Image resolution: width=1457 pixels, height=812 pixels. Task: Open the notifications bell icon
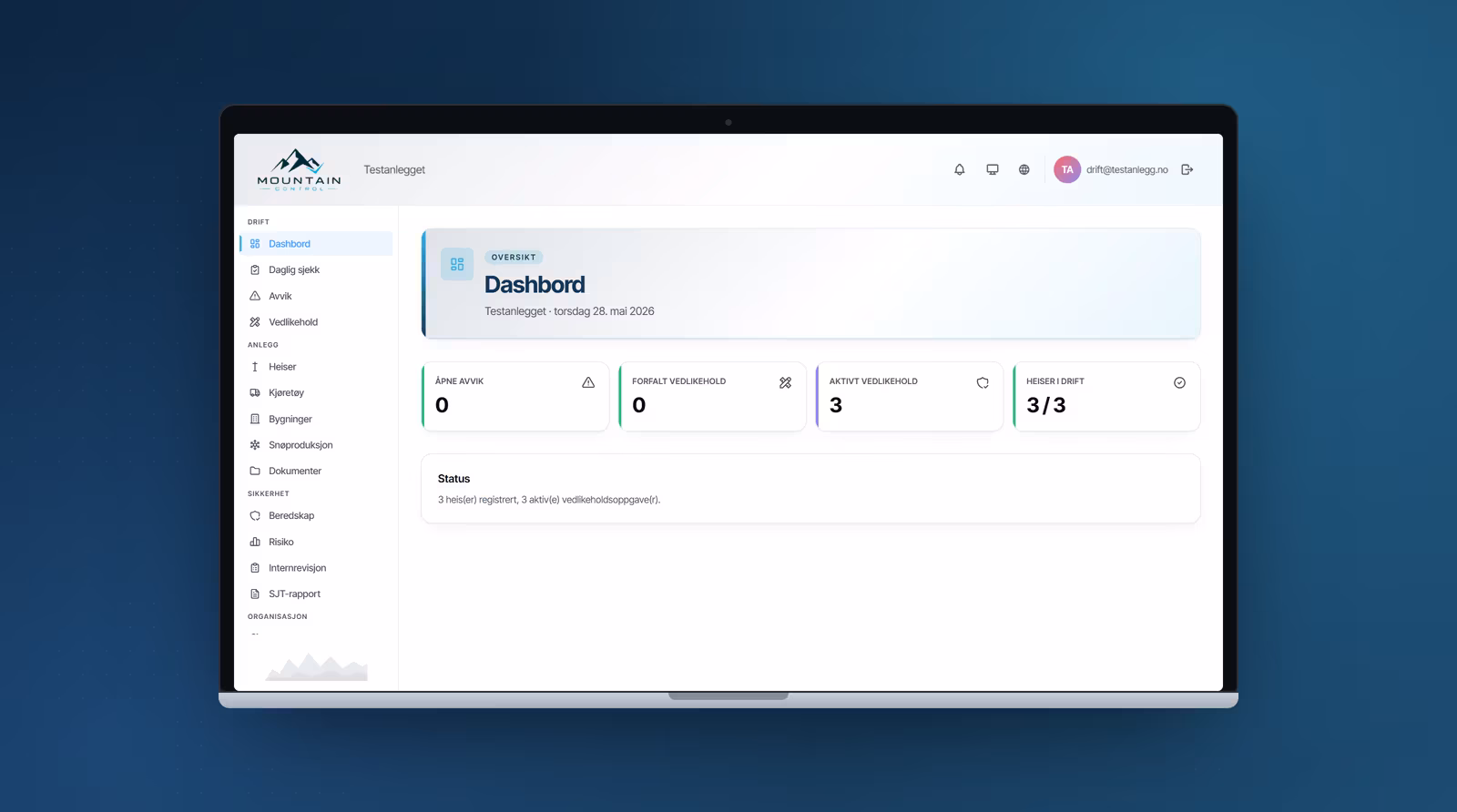(959, 169)
